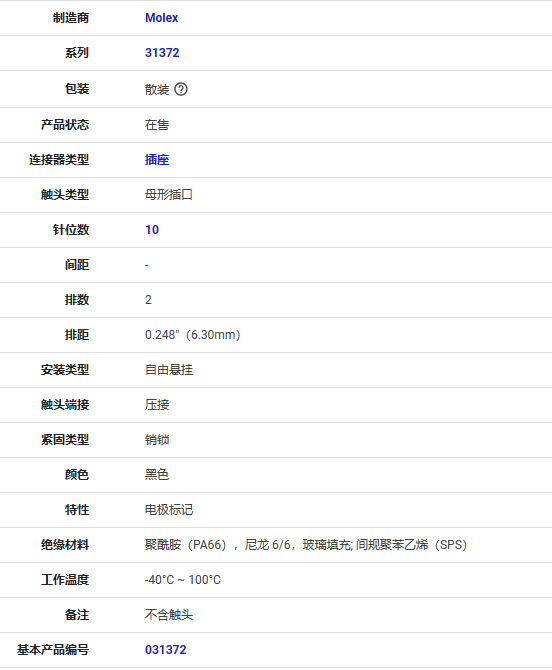Click the 制造商 row label

(x=71, y=18)
